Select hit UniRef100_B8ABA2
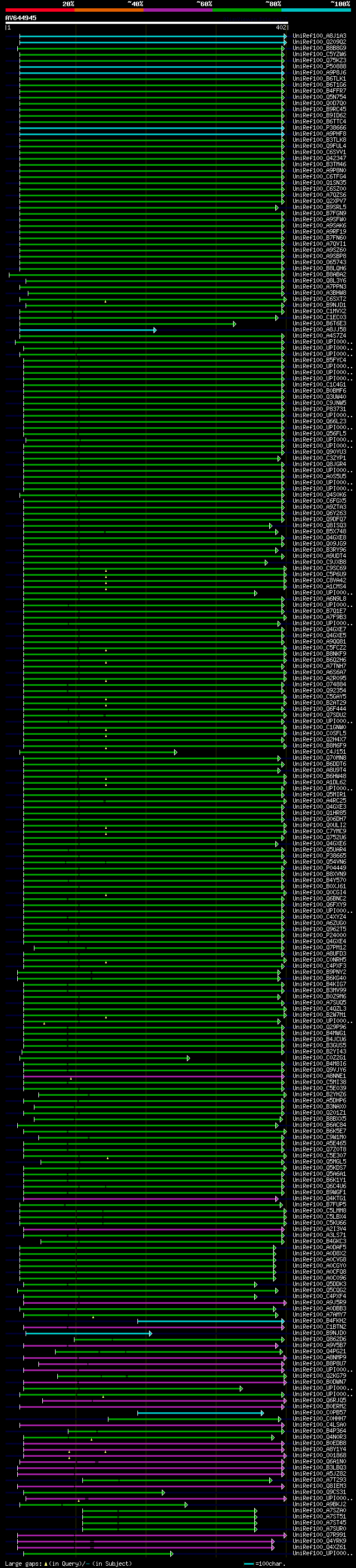Image resolution: width=356 pixels, height=1568 pixels. (x=319, y=275)
